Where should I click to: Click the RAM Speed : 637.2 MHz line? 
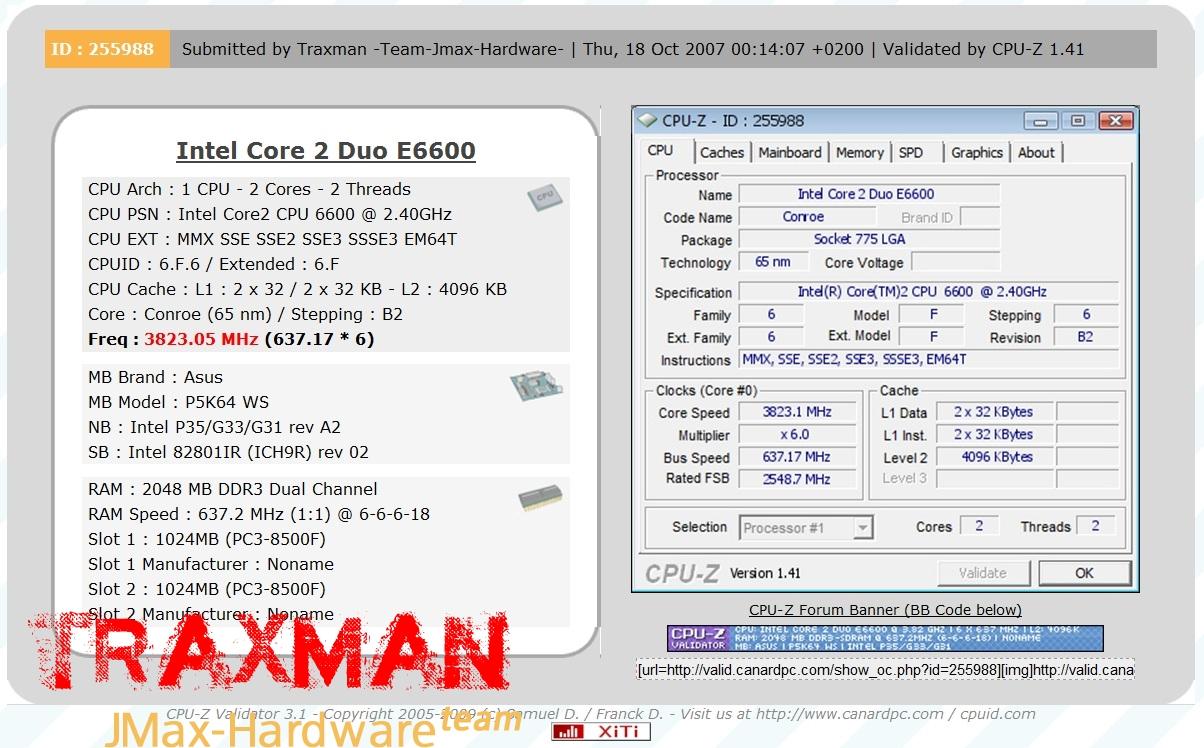point(259,514)
